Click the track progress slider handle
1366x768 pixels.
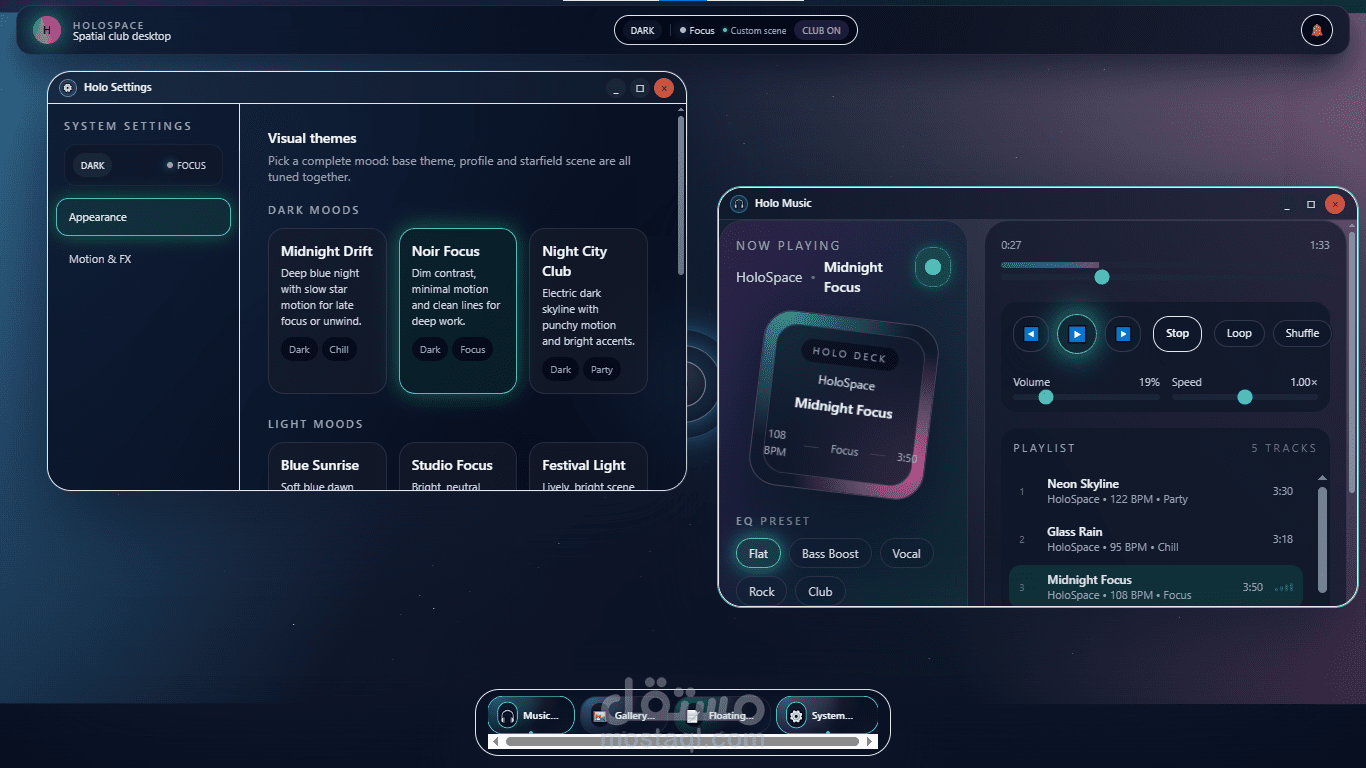pos(1102,277)
